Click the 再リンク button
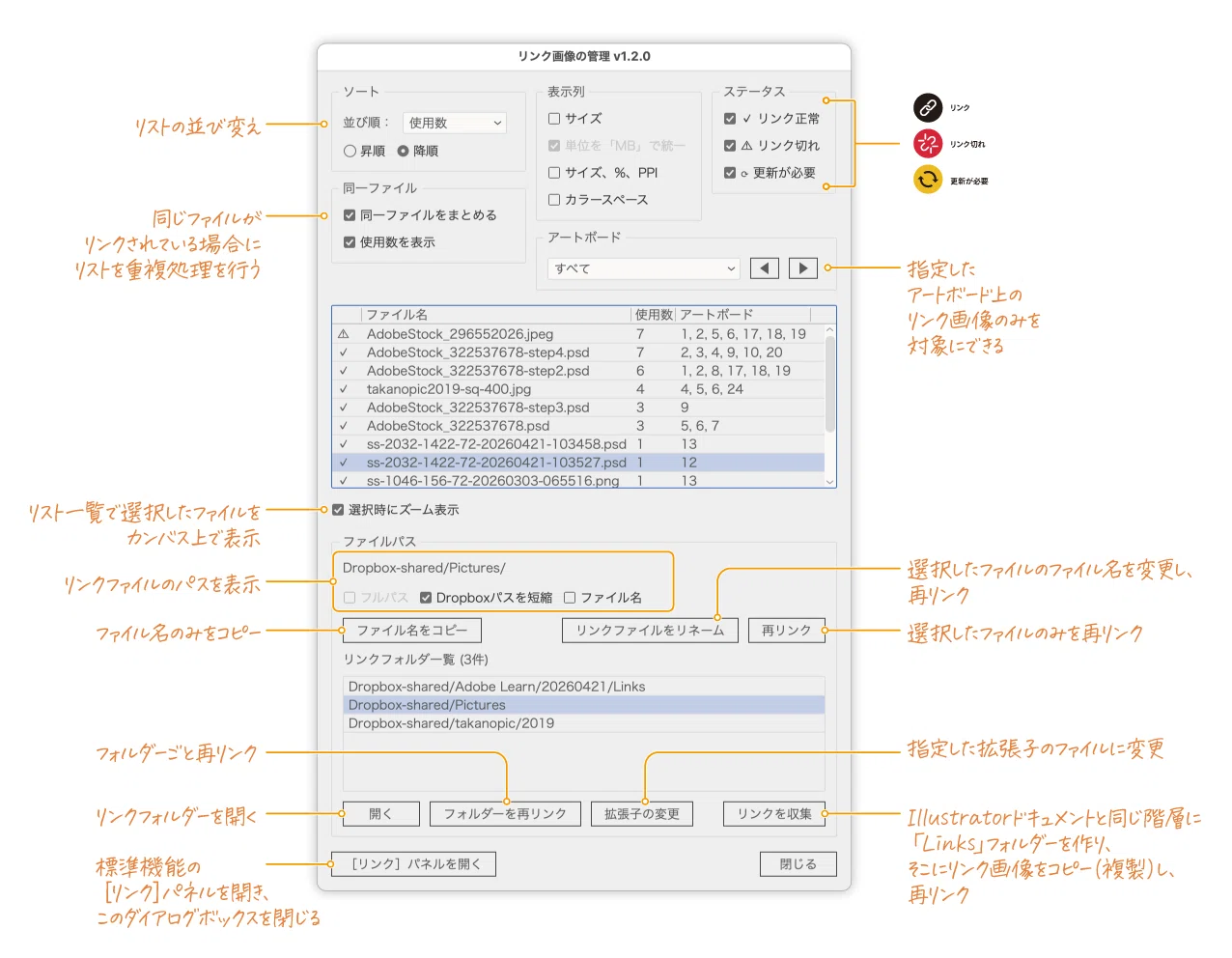 [787, 631]
